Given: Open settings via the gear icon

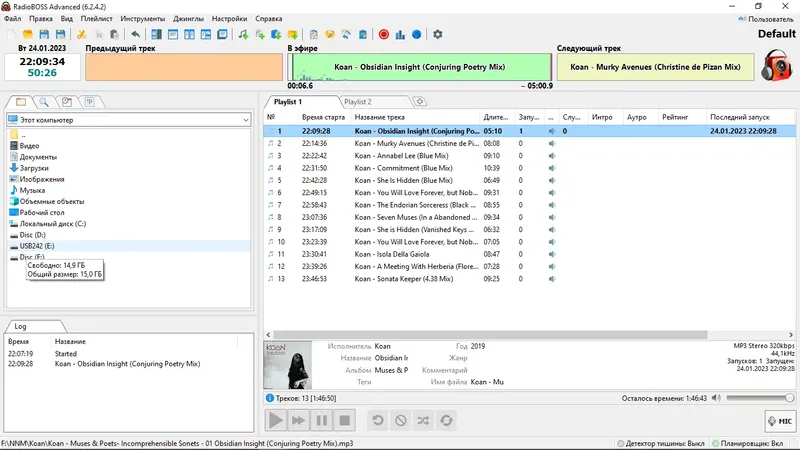Looking at the screenshot, I should tap(438, 34).
